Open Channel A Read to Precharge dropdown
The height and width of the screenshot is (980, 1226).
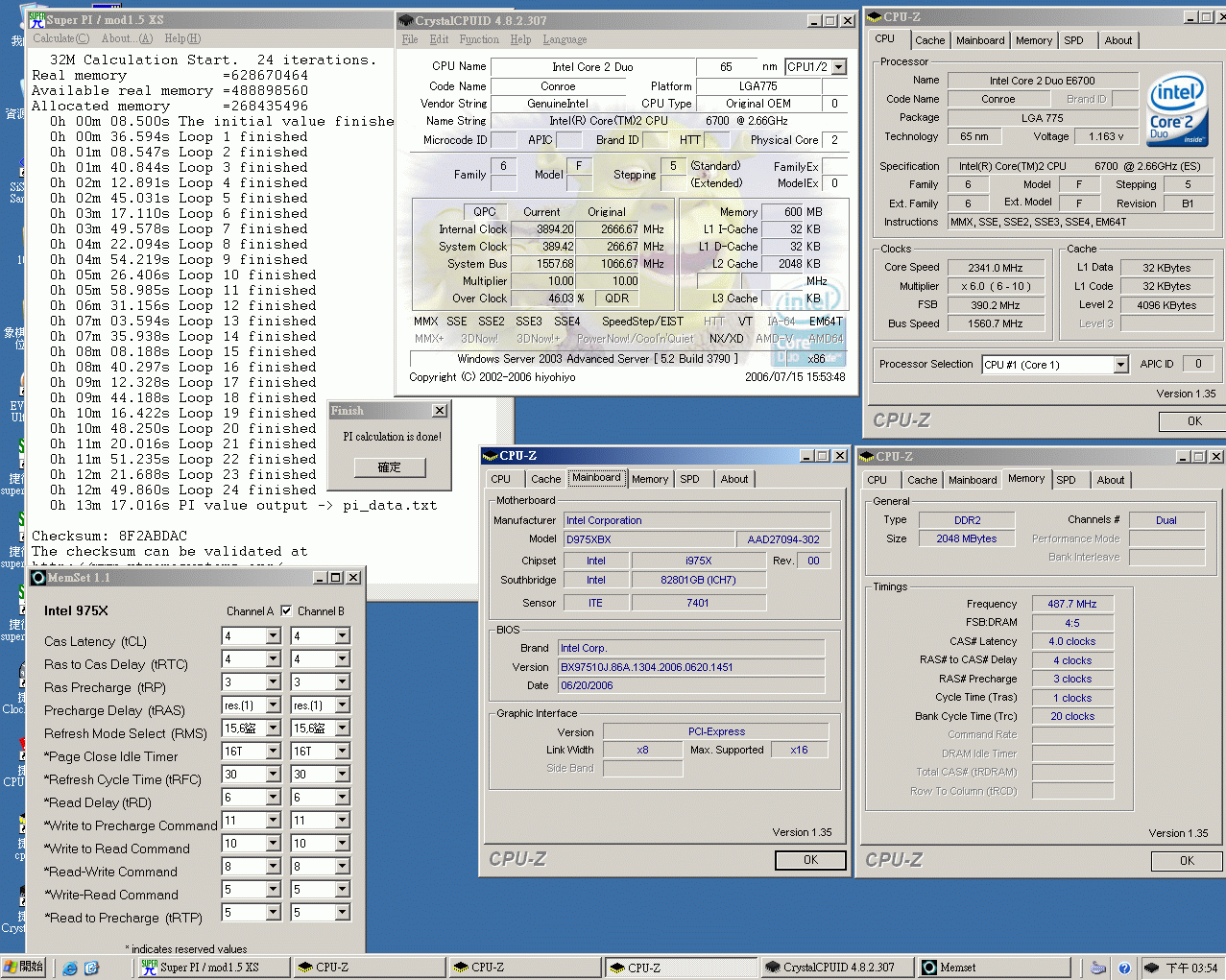(x=274, y=912)
